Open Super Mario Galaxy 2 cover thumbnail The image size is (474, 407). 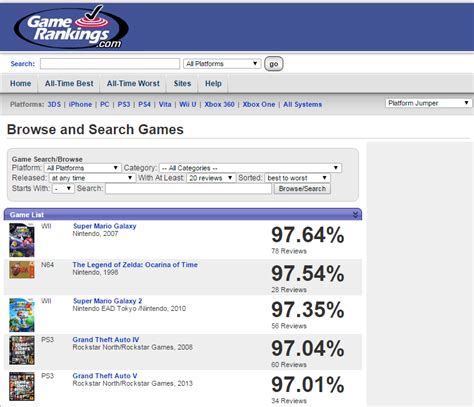tap(22, 315)
